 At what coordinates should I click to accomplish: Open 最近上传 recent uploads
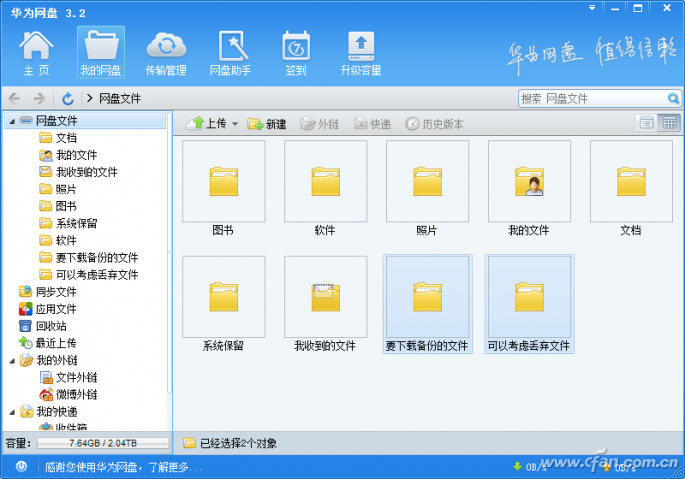[48, 343]
